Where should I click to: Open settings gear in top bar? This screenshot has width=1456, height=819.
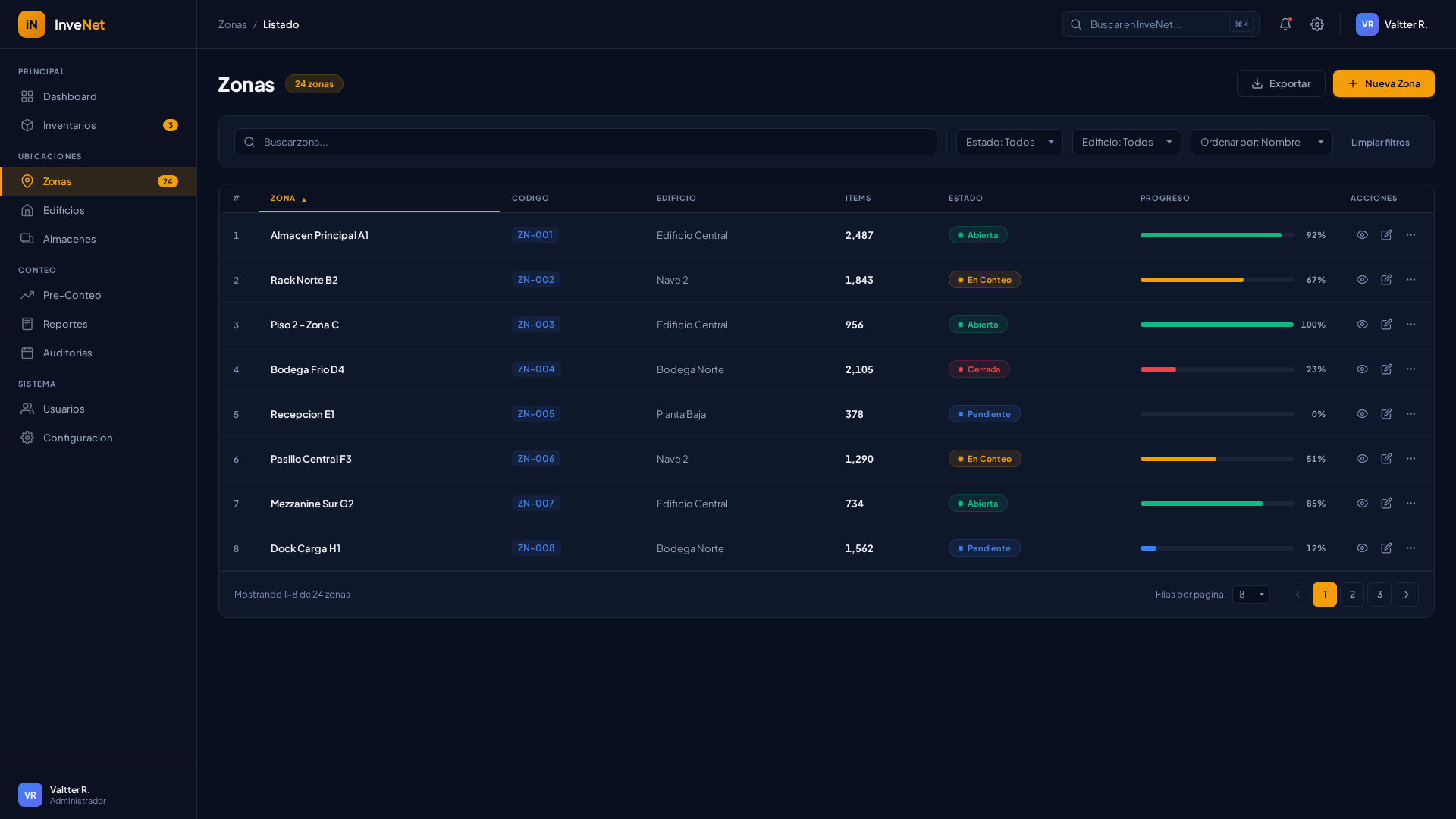(x=1317, y=24)
